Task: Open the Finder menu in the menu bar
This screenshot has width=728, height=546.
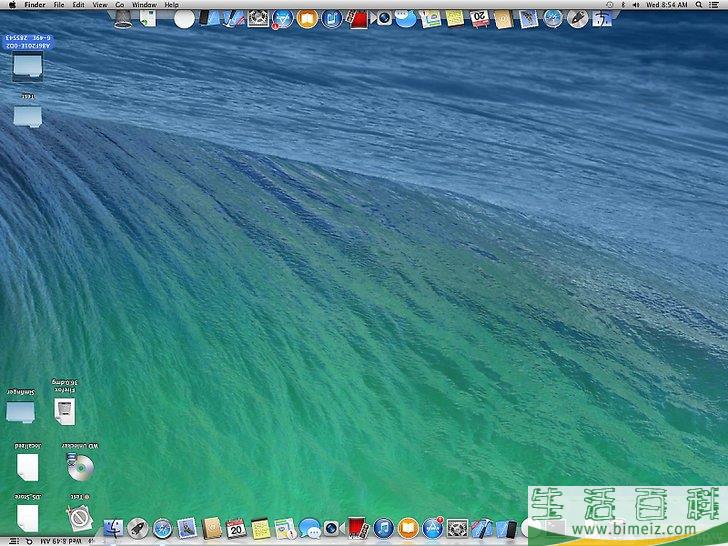Action: pyautogui.click(x=35, y=5)
